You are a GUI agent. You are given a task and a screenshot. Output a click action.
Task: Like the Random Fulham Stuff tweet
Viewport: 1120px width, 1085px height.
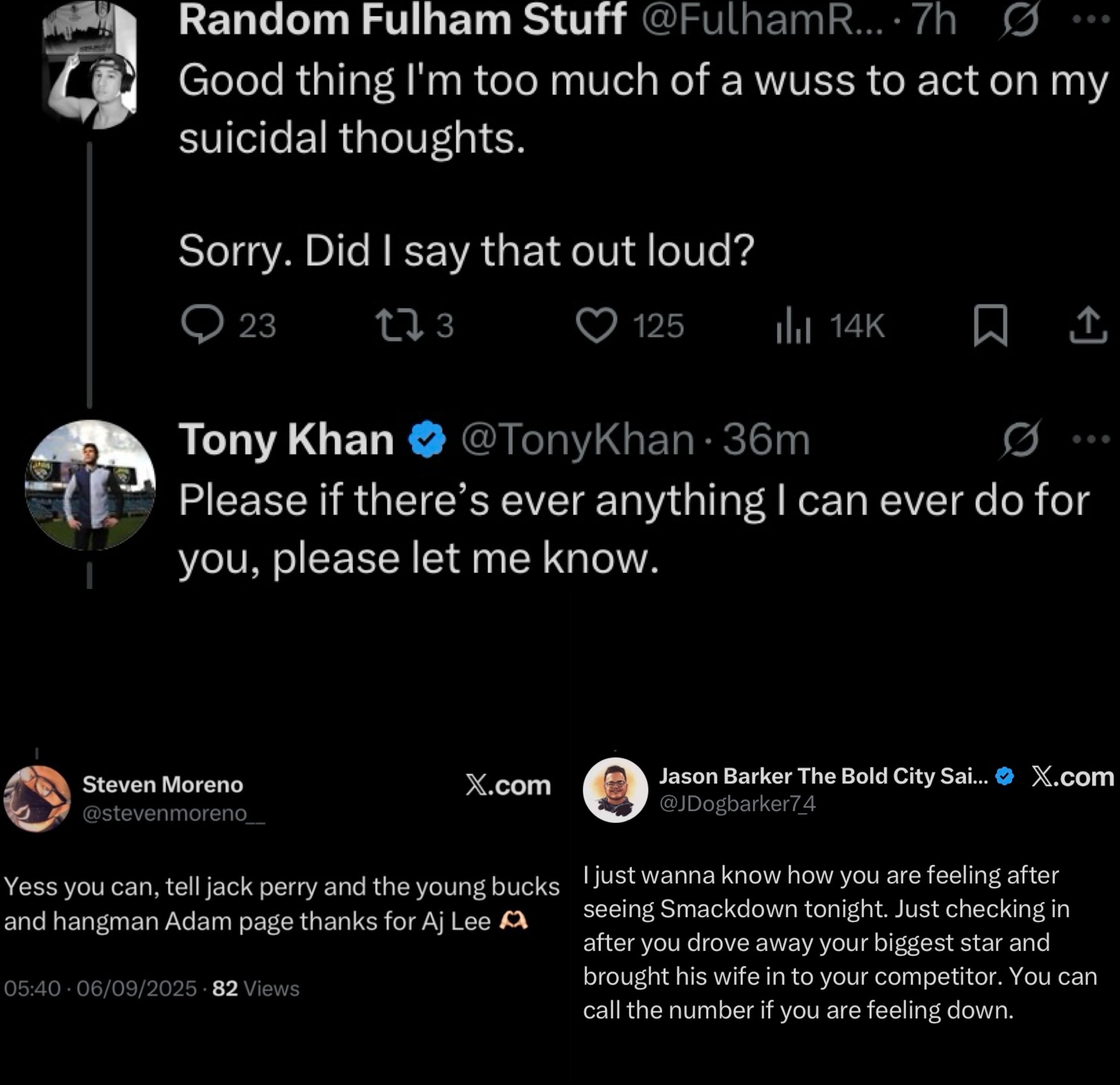pos(596,325)
